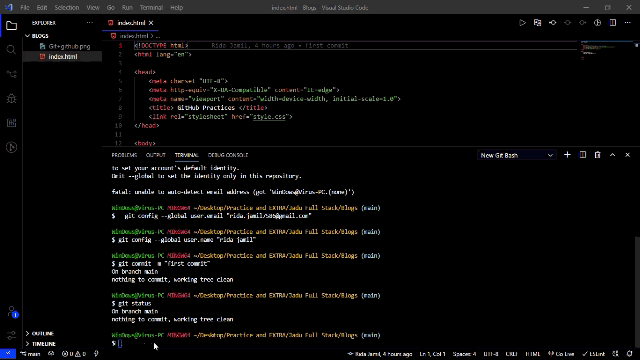
Task: Close the terminal panel
Action: click(628, 155)
